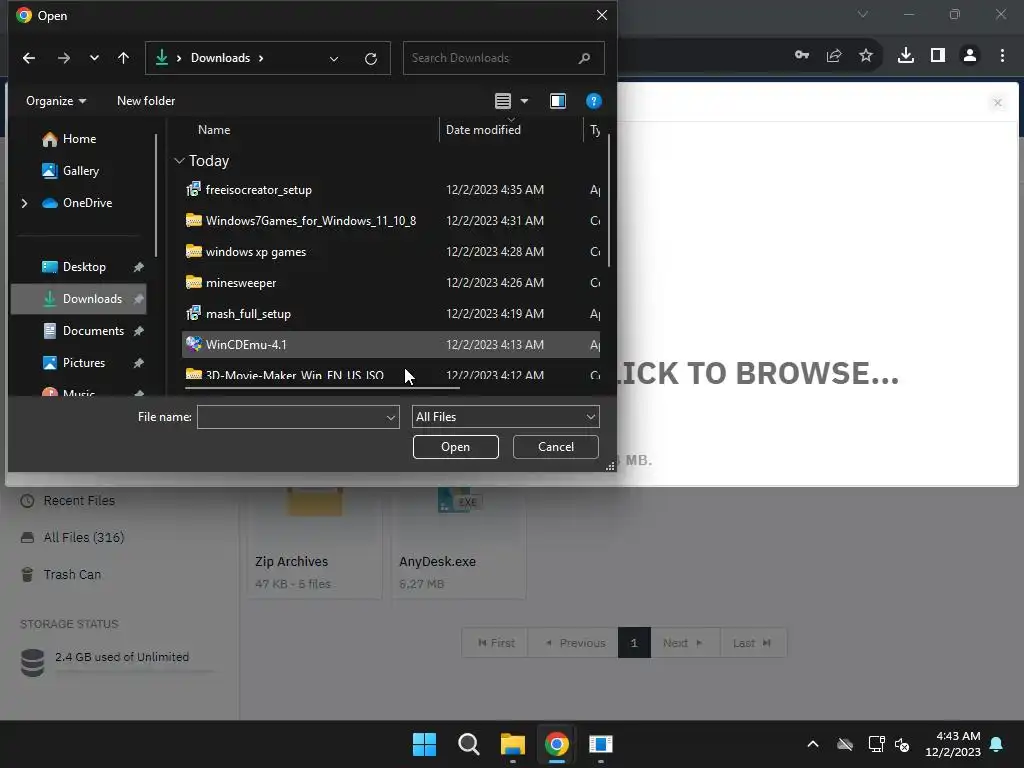Refresh the Downloads folder listing

371,59
